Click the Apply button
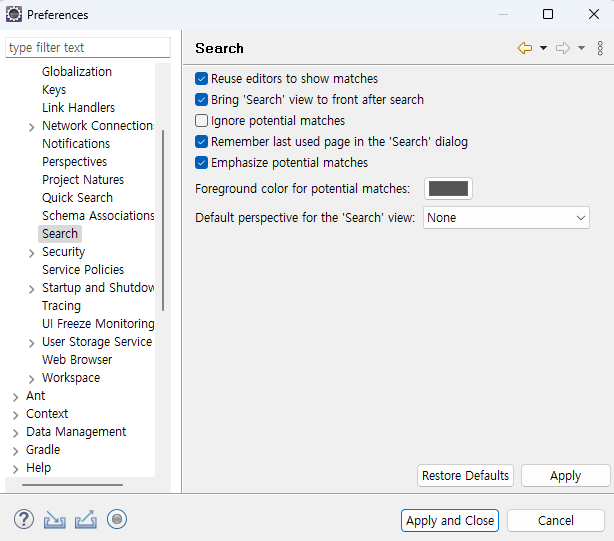The image size is (614, 541). (565, 476)
